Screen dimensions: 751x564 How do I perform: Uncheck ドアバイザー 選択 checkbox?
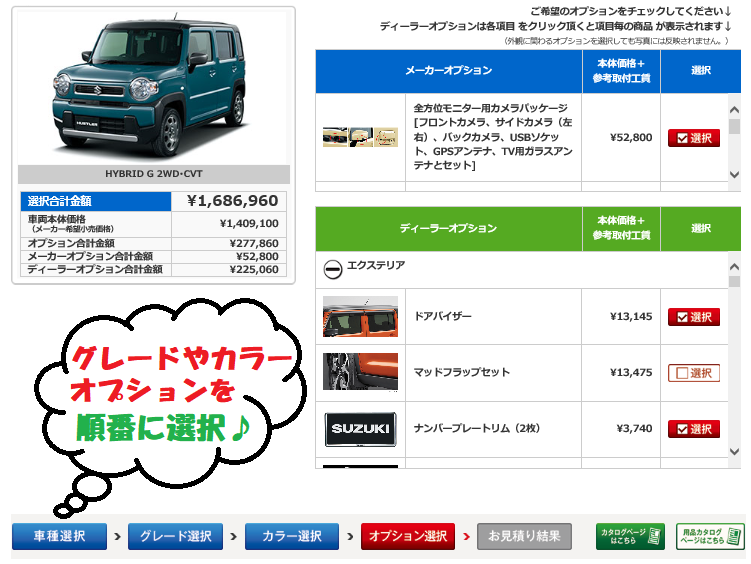[694, 317]
